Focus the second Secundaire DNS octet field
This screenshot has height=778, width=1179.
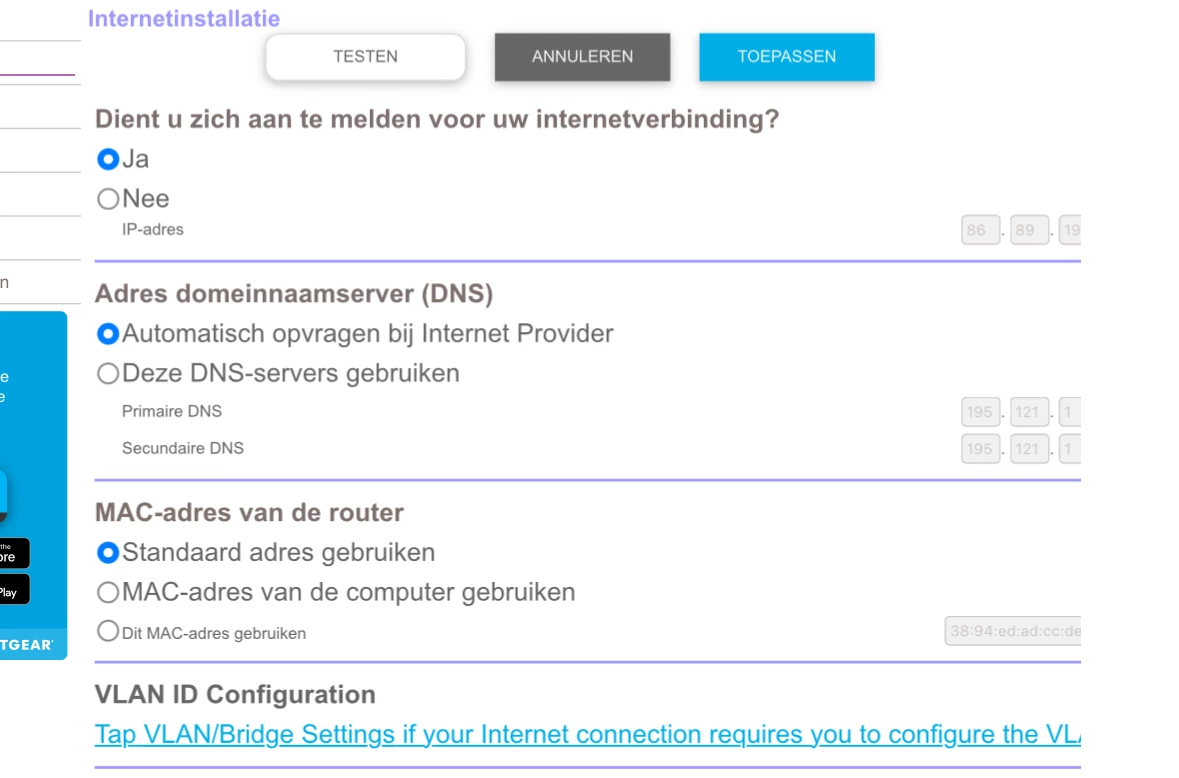[1029, 449]
